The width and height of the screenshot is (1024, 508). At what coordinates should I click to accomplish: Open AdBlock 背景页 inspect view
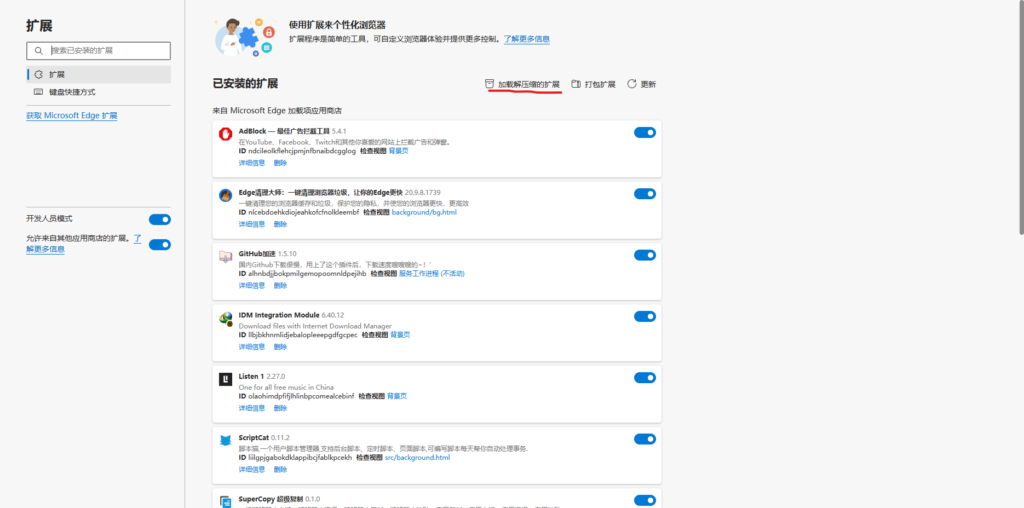(x=398, y=151)
